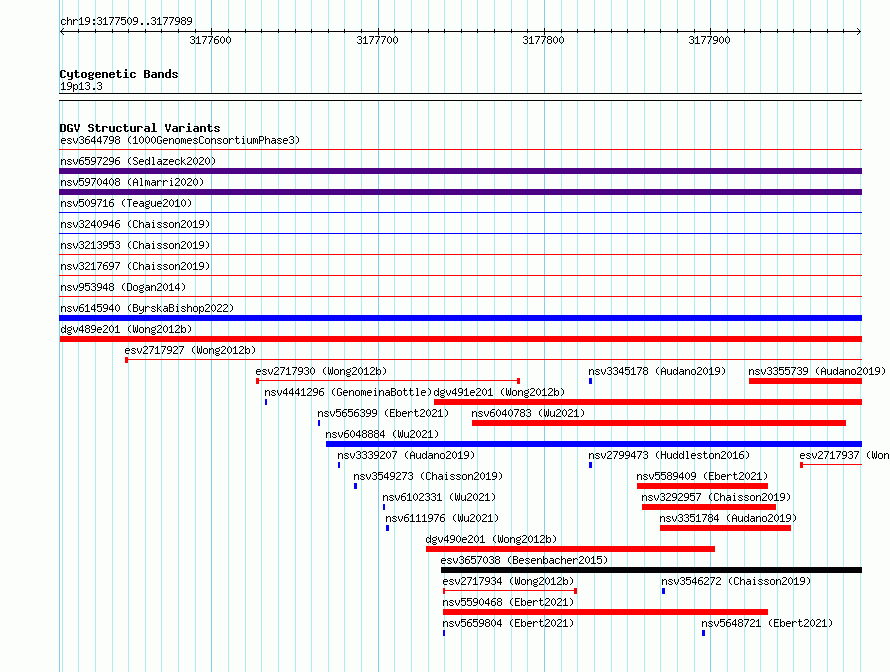This screenshot has width=890, height=672.
Task: Select the DGV Structural Variants track heading
Action: tap(140, 128)
